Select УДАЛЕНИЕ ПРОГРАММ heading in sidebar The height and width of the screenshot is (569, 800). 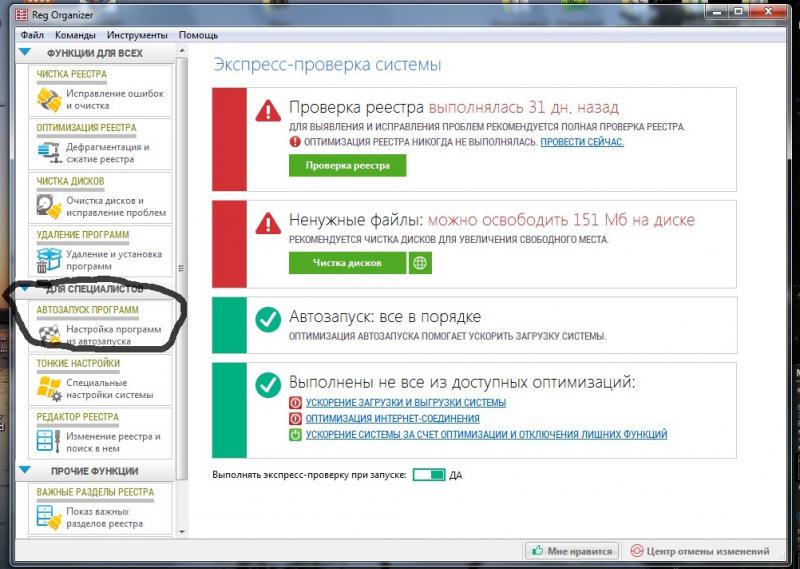click(83, 235)
